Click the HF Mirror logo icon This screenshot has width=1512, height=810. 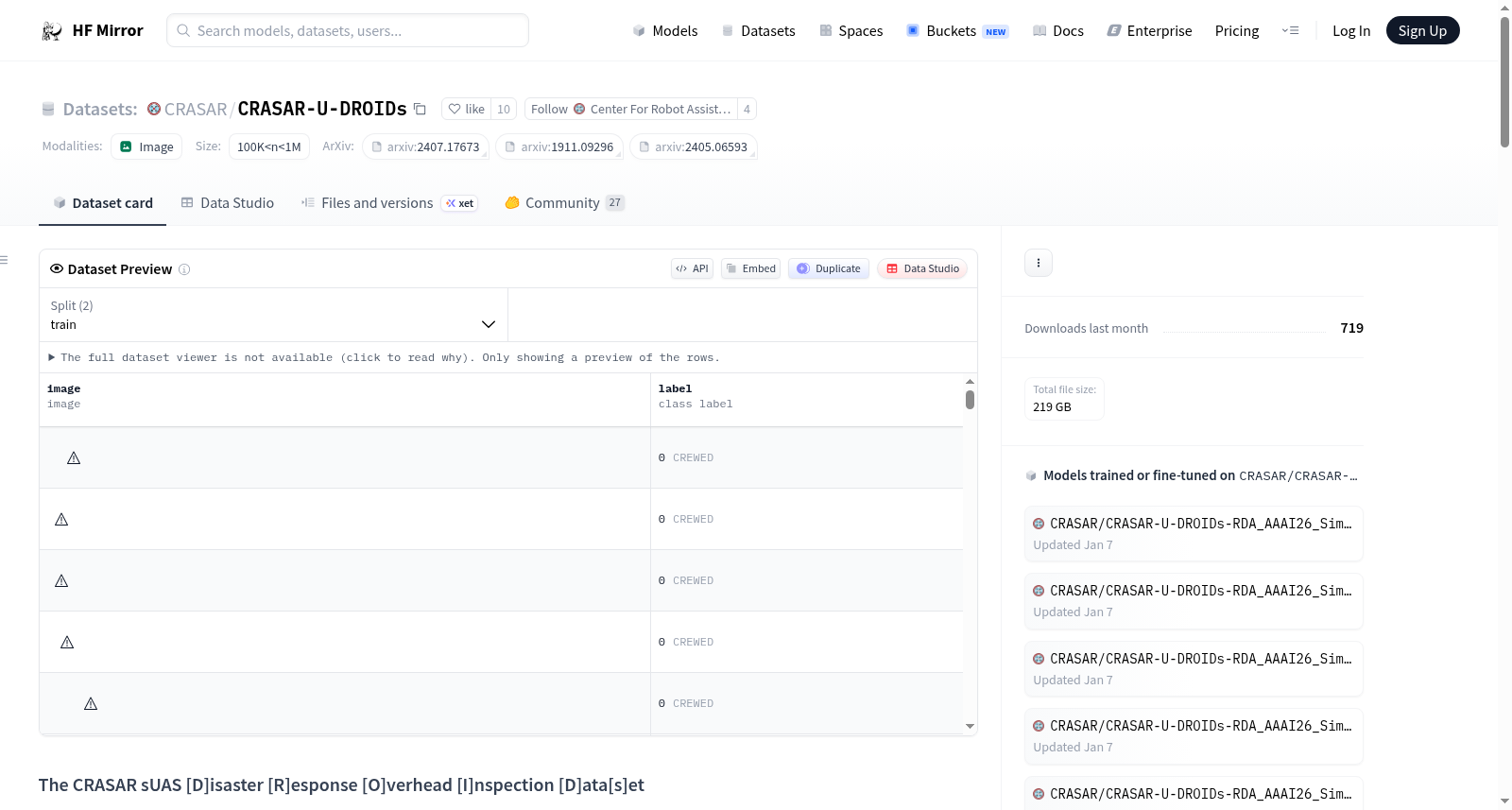(x=52, y=31)
